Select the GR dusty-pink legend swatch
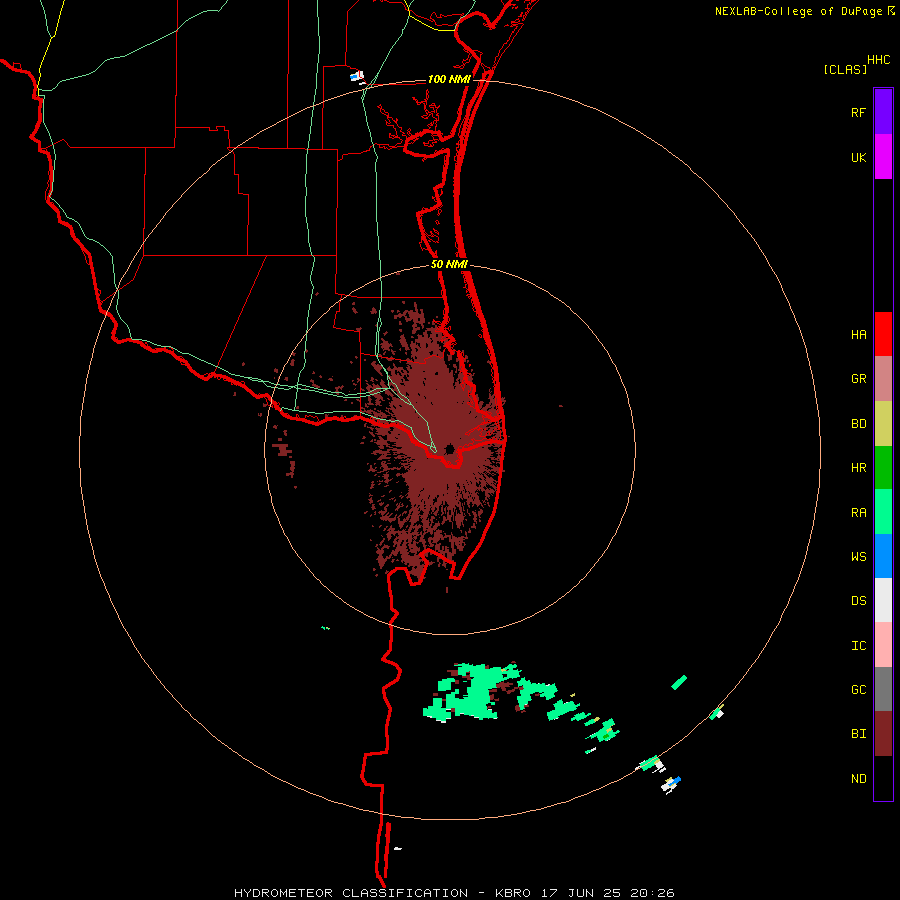900x900 pixels. coord(883,379)
